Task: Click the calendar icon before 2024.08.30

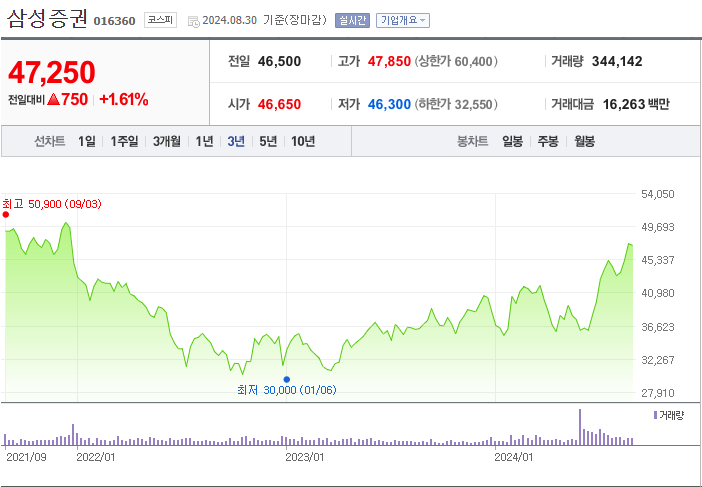Action: 194,21
